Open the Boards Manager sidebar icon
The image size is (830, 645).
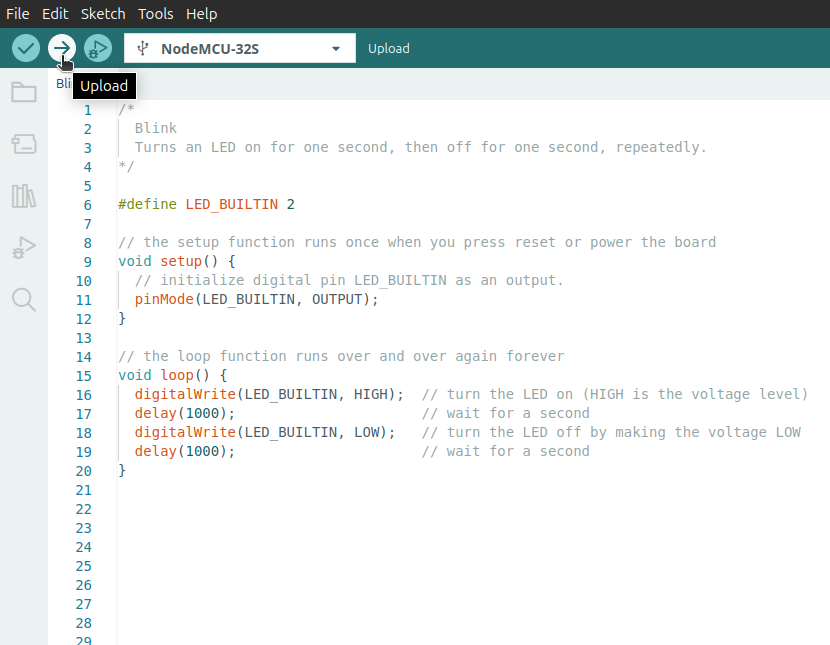point(24,145)
